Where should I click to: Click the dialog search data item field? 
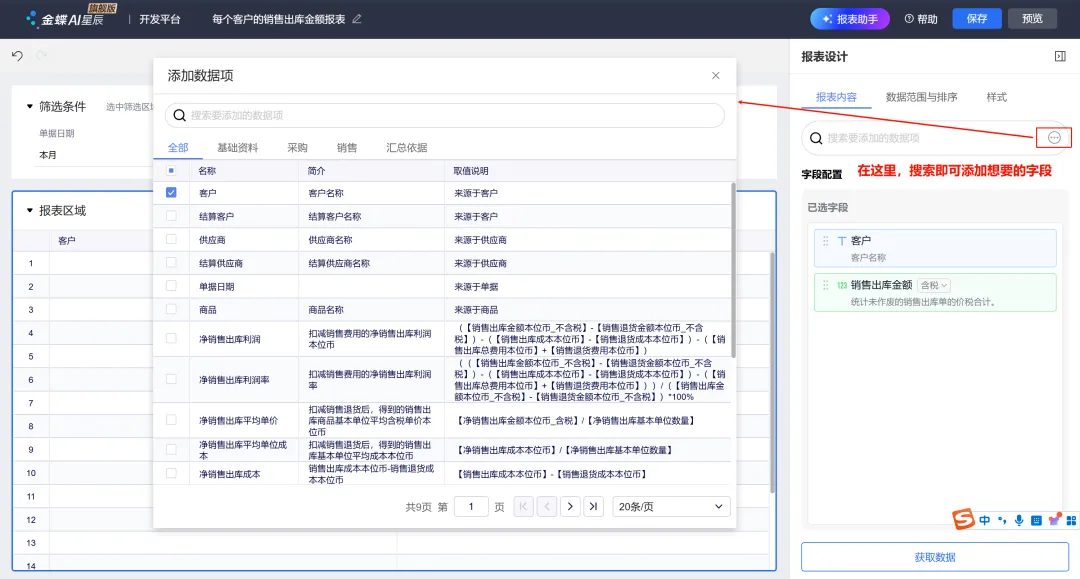click(444, 115)
